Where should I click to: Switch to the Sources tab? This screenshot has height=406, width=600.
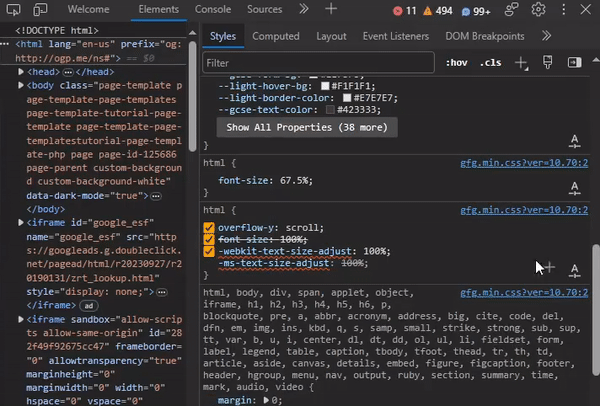[x=264, y=9]
